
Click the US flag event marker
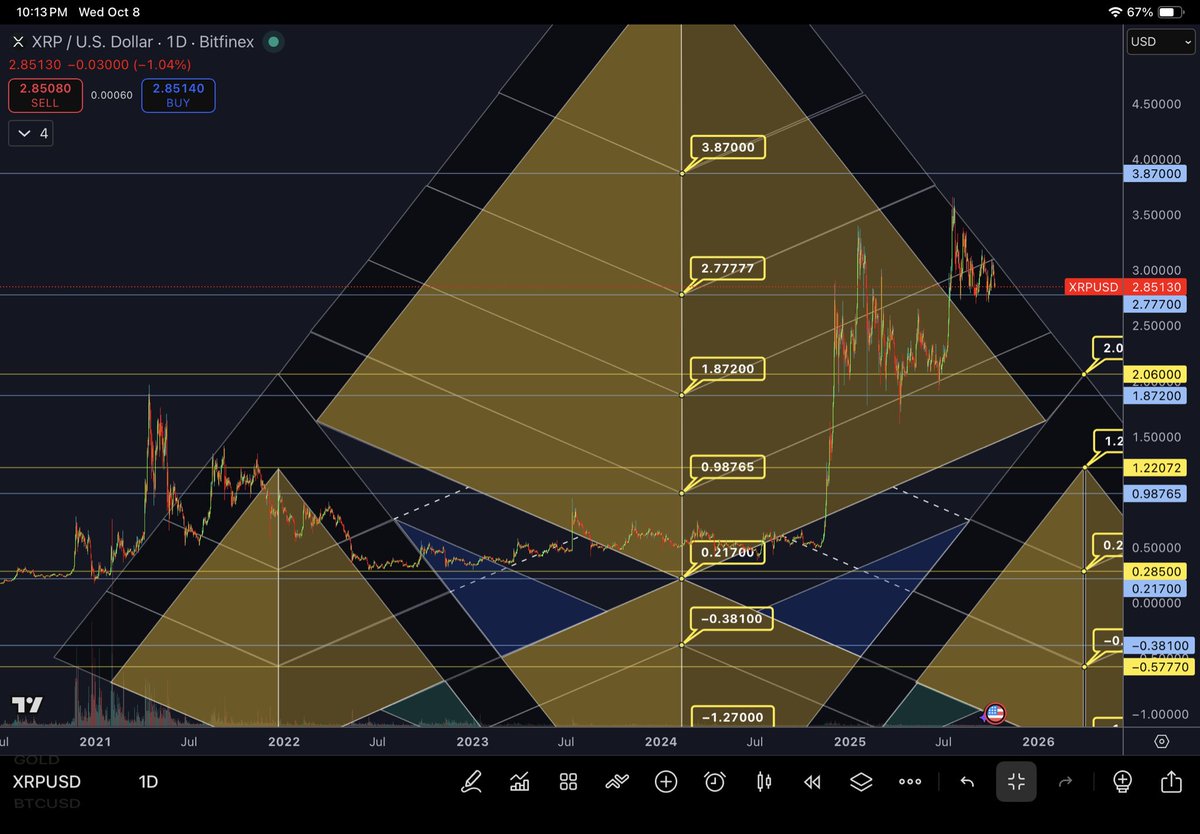[x=994, y=713]
